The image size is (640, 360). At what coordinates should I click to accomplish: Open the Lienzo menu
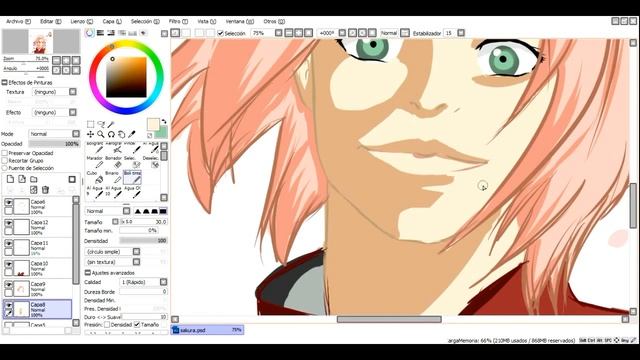pos(82,21)
